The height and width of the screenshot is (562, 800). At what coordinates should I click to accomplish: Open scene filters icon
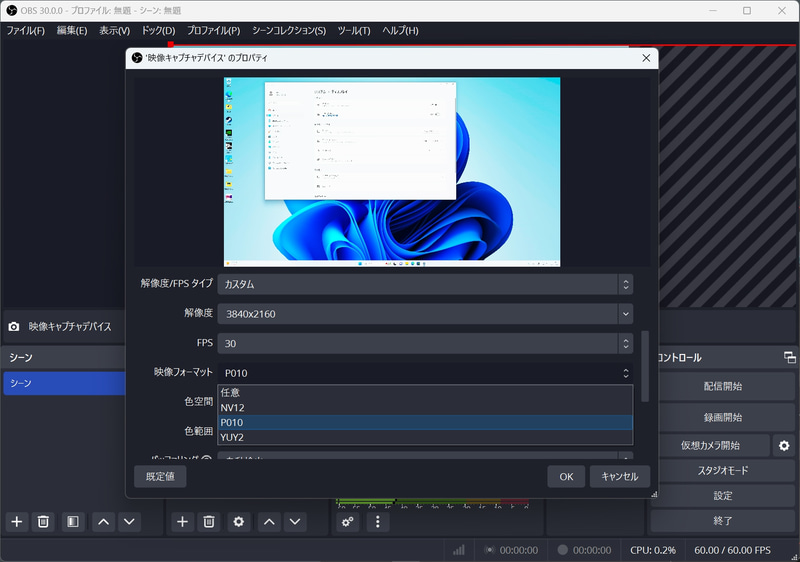click(73, 522)
